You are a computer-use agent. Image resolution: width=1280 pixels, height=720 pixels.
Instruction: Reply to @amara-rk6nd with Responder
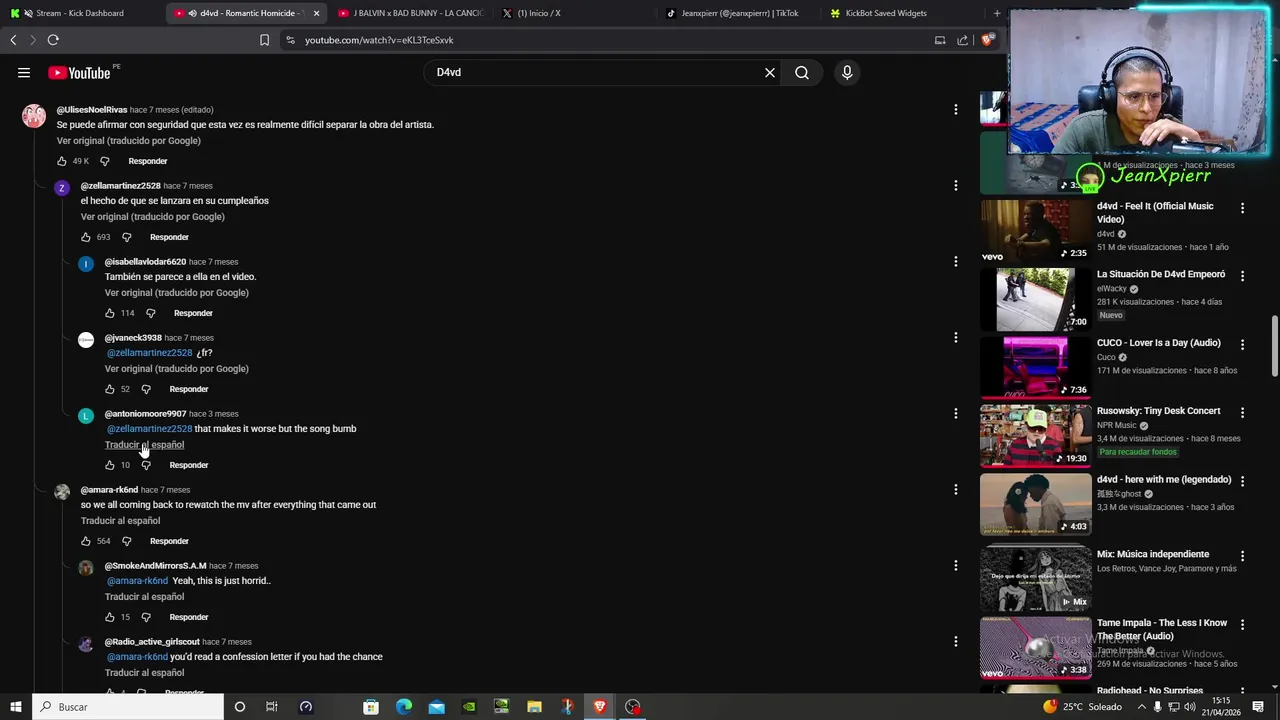click(x=169, y=541)
